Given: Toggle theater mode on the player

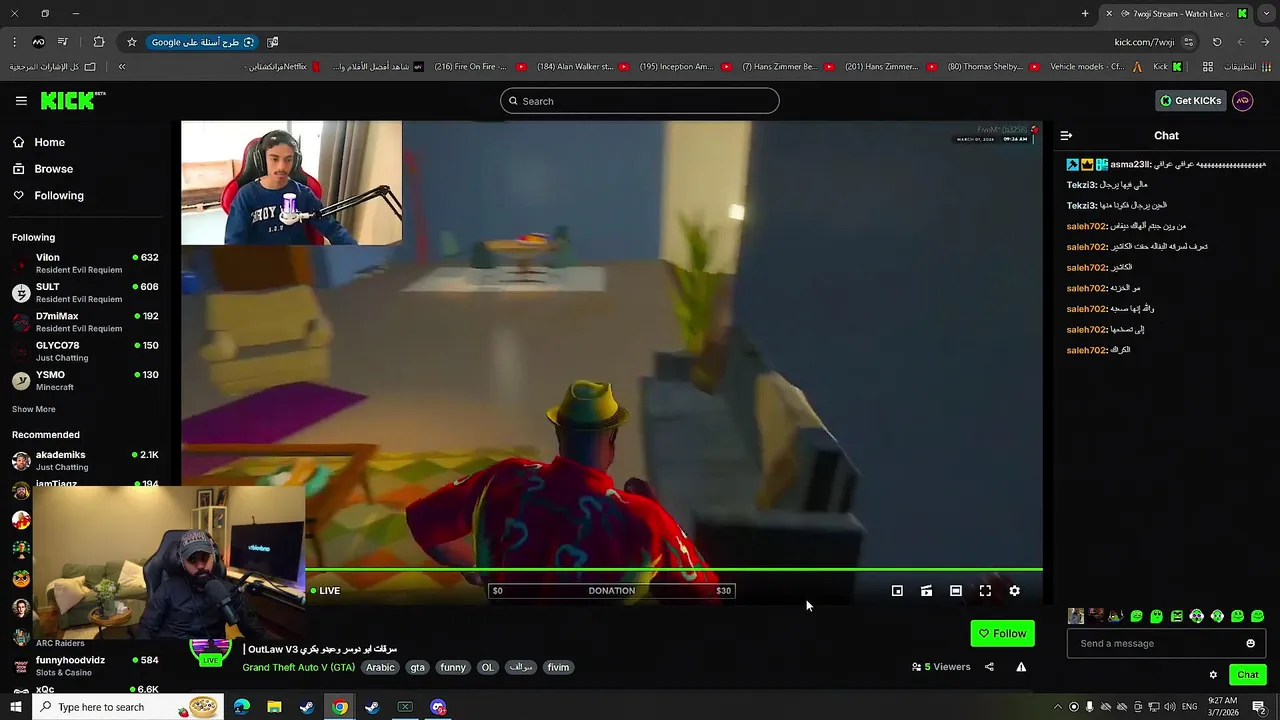Looking at the screenshot, I should point(956,591).
